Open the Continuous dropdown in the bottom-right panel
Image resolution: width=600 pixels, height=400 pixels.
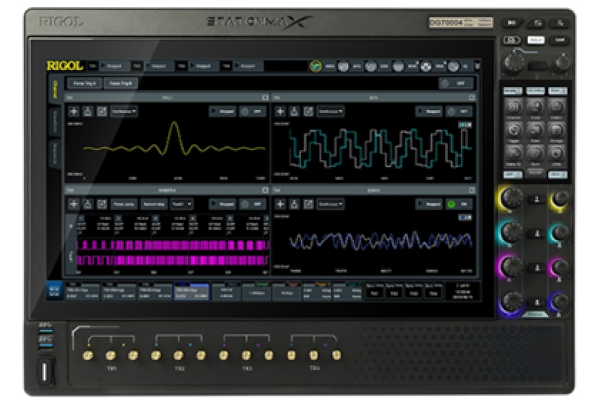click(x=331, y=203)
